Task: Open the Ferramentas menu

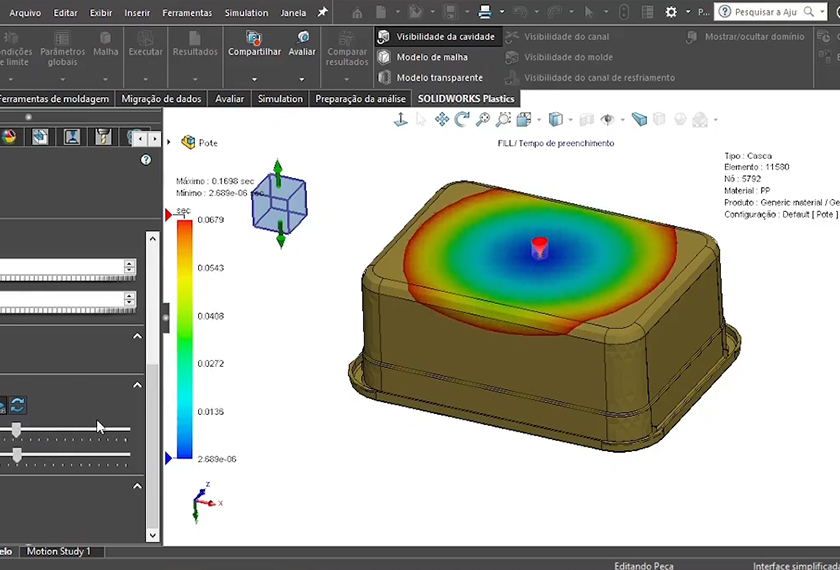Action: pos(187,13)
